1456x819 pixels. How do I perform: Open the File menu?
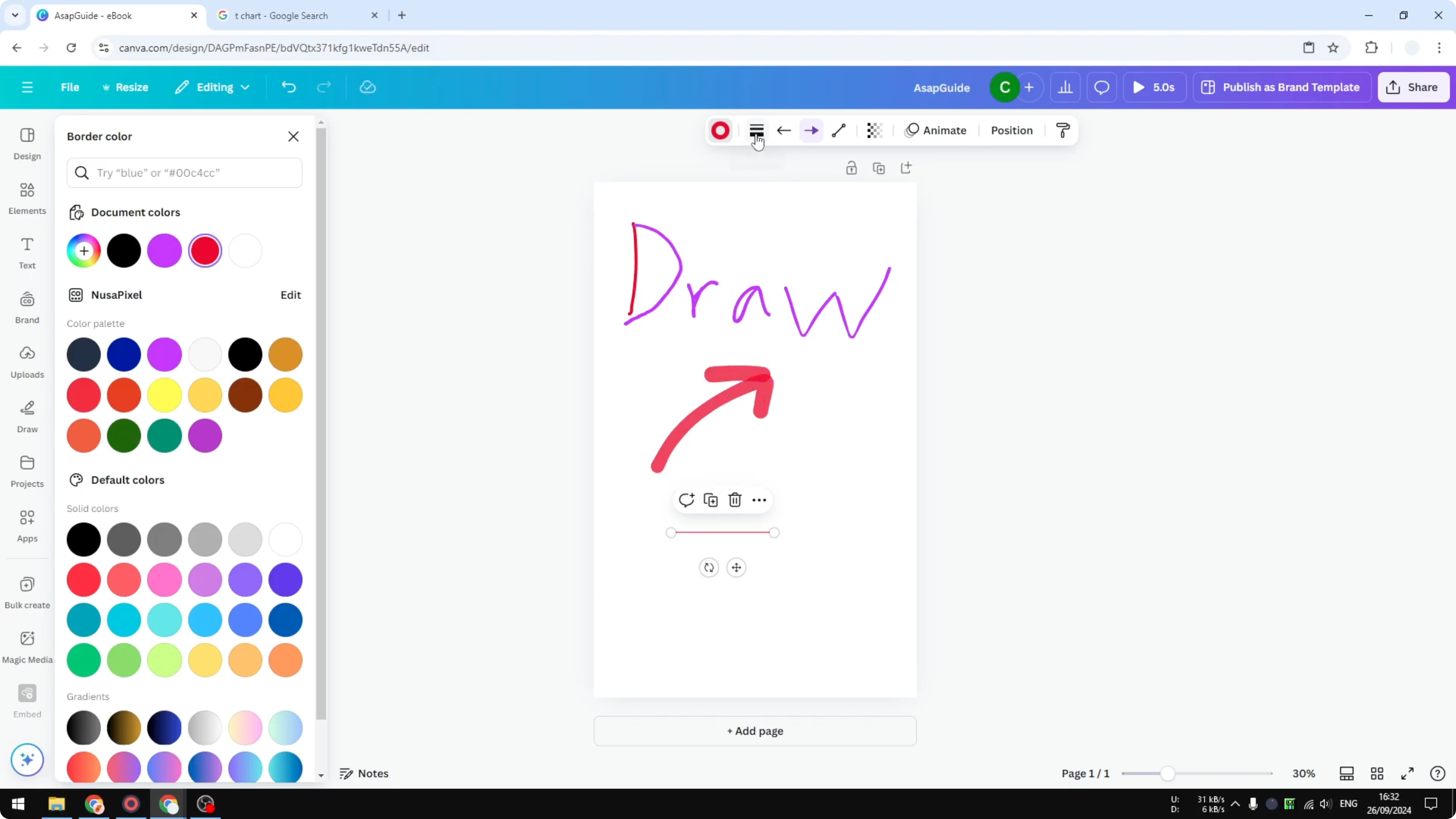pos(70,87)
